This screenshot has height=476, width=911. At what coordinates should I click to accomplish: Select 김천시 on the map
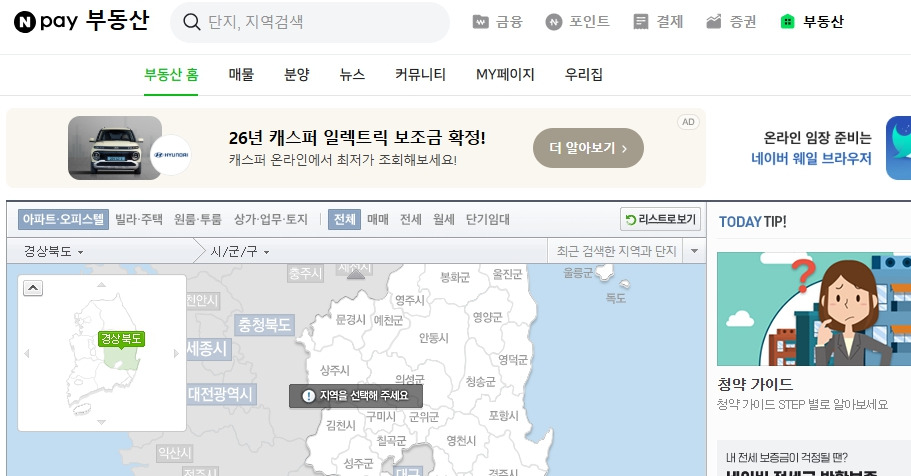click(340, 425)
